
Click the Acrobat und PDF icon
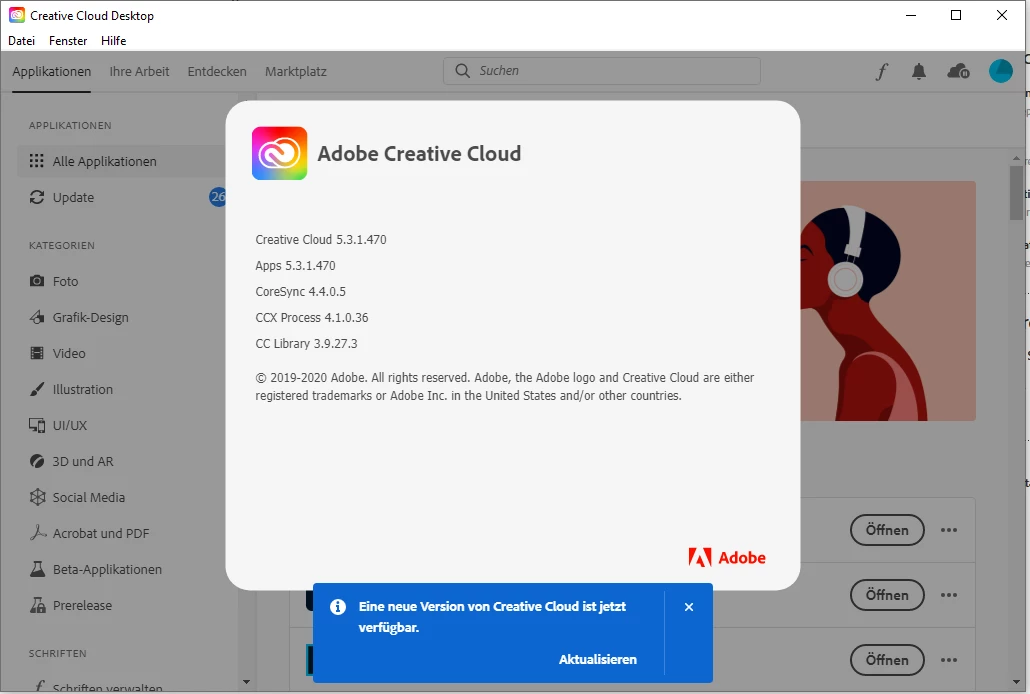click(37, 533)
